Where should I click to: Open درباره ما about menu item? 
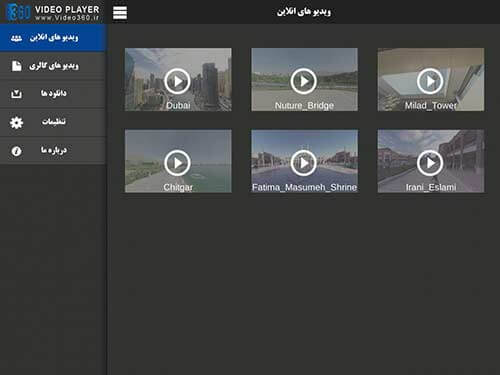point(53,151)
